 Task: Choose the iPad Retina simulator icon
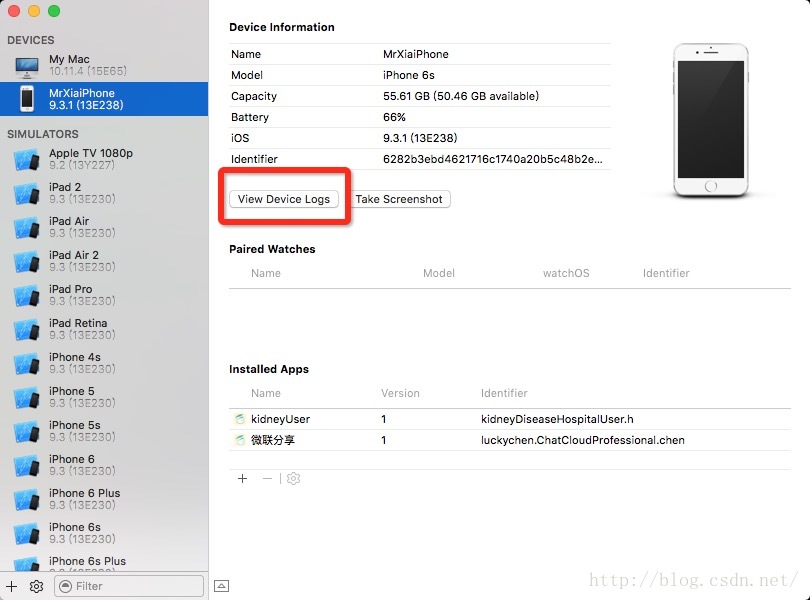[x=27, y=330]
